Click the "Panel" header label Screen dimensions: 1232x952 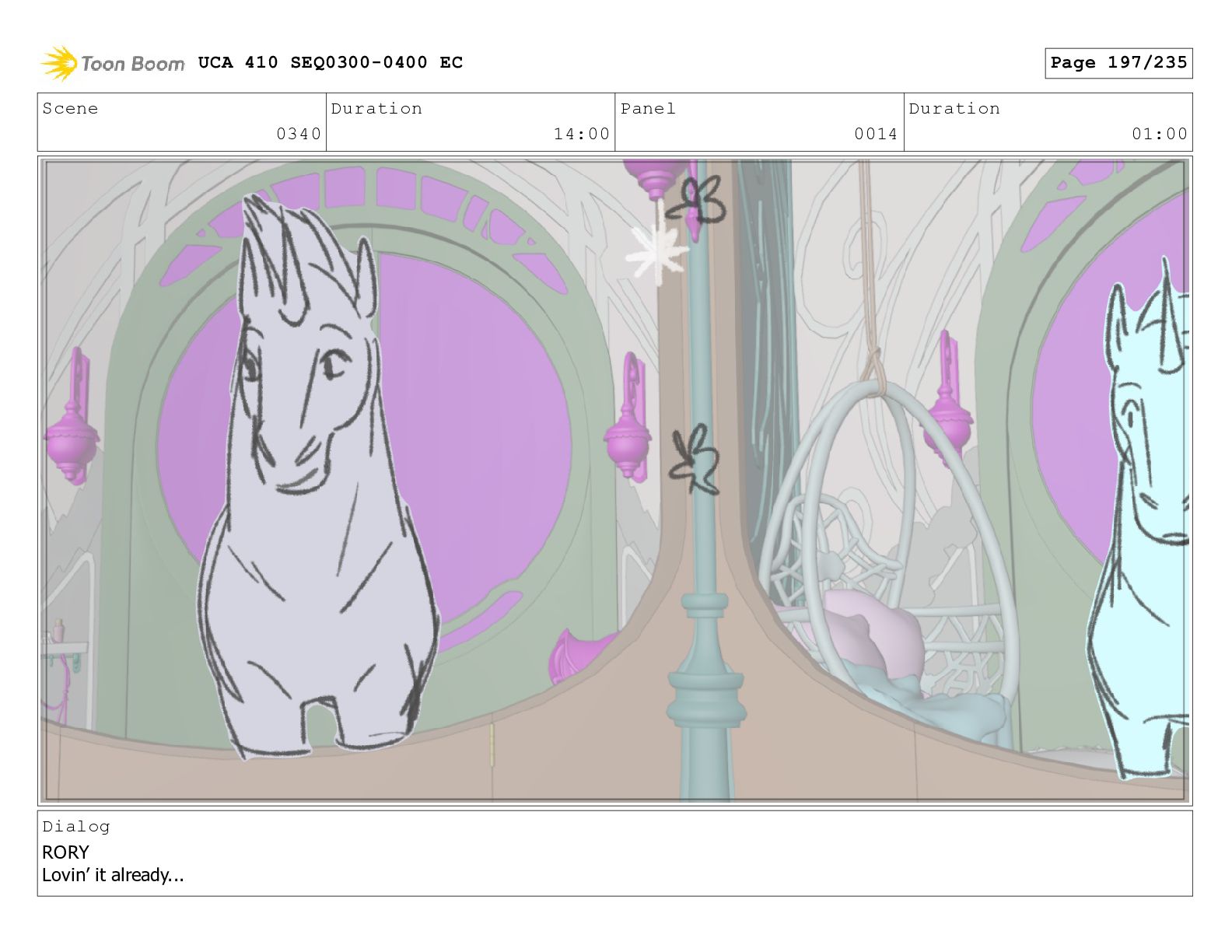[x=648, y=108]
